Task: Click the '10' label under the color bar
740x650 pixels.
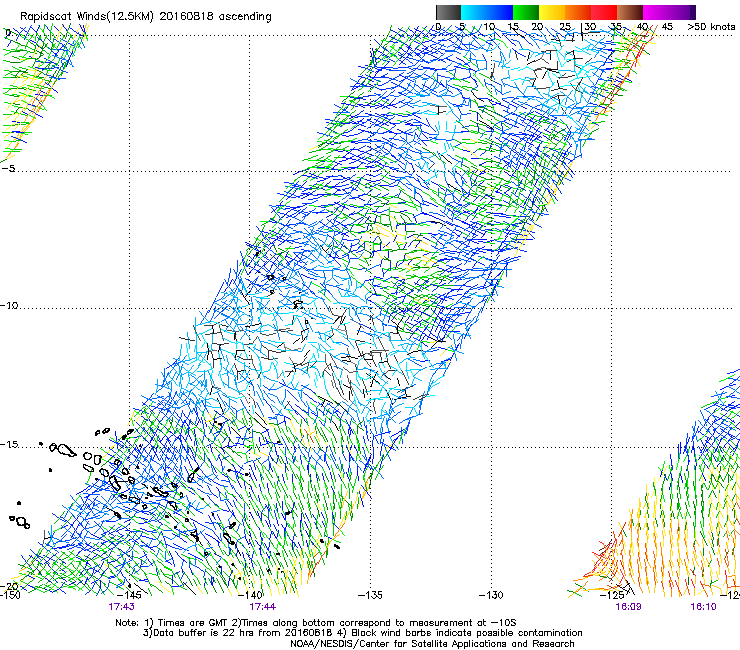Action: [489, 27]
